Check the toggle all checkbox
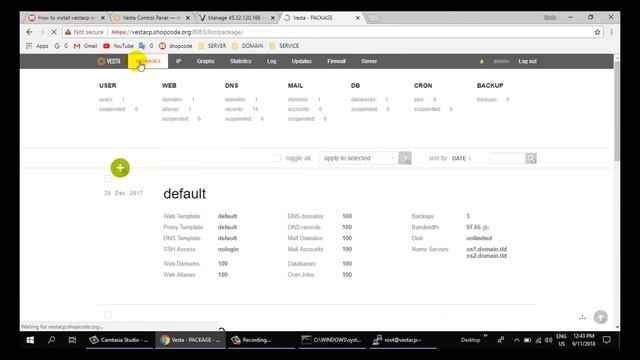 tap(278, 158)
